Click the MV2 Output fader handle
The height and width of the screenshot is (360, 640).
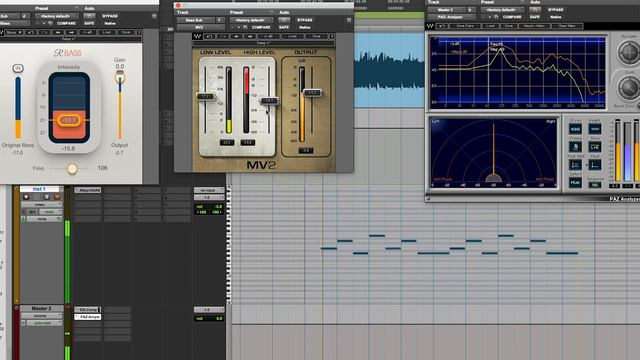(312, 93)
